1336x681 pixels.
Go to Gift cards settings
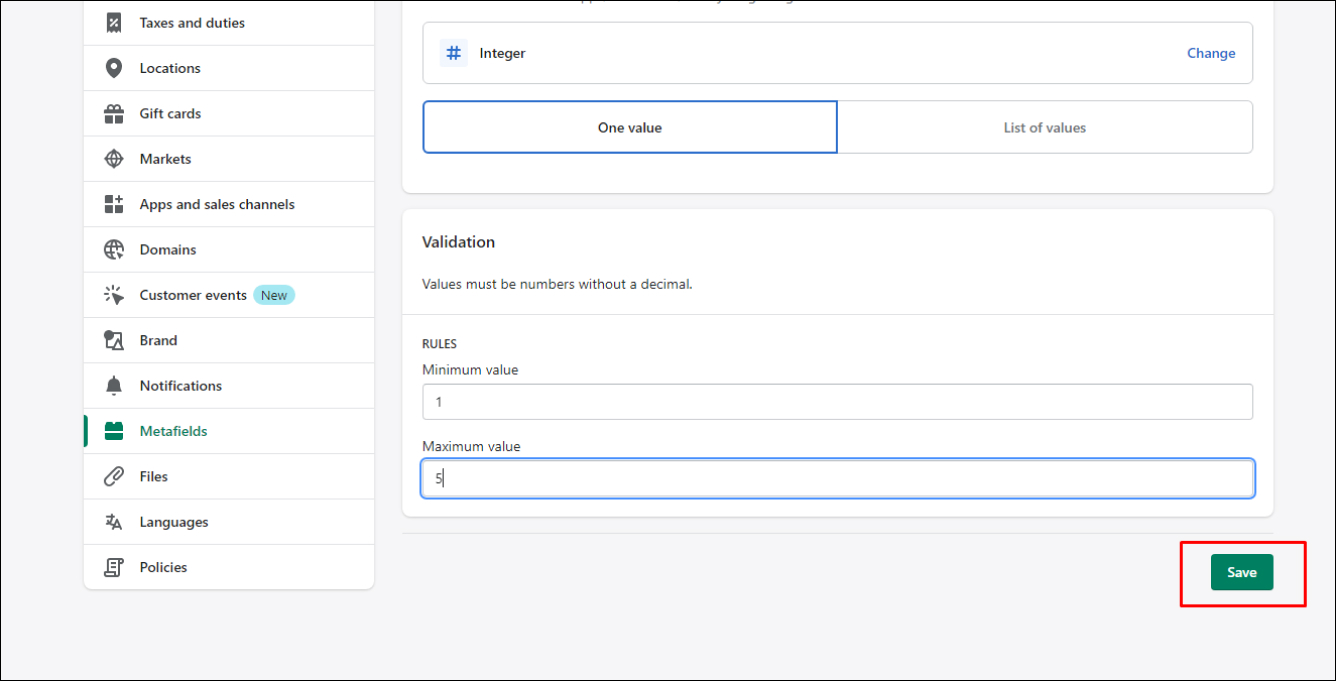click(229, 113)
